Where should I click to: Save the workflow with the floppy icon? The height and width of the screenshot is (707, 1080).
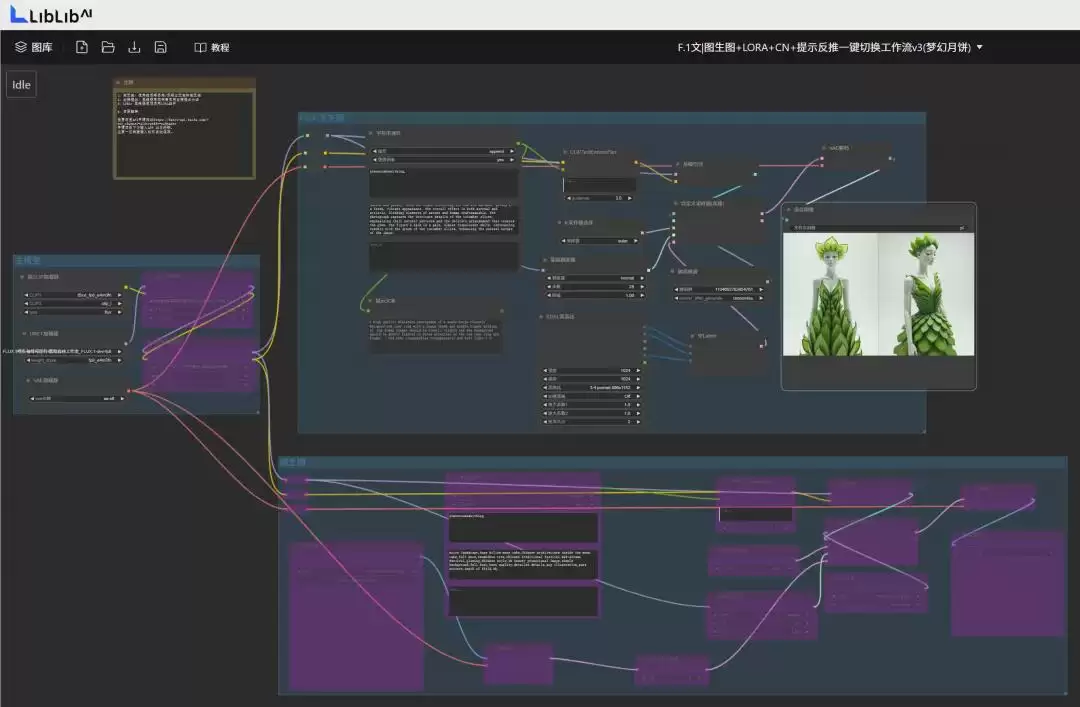(x=160, y=47)
